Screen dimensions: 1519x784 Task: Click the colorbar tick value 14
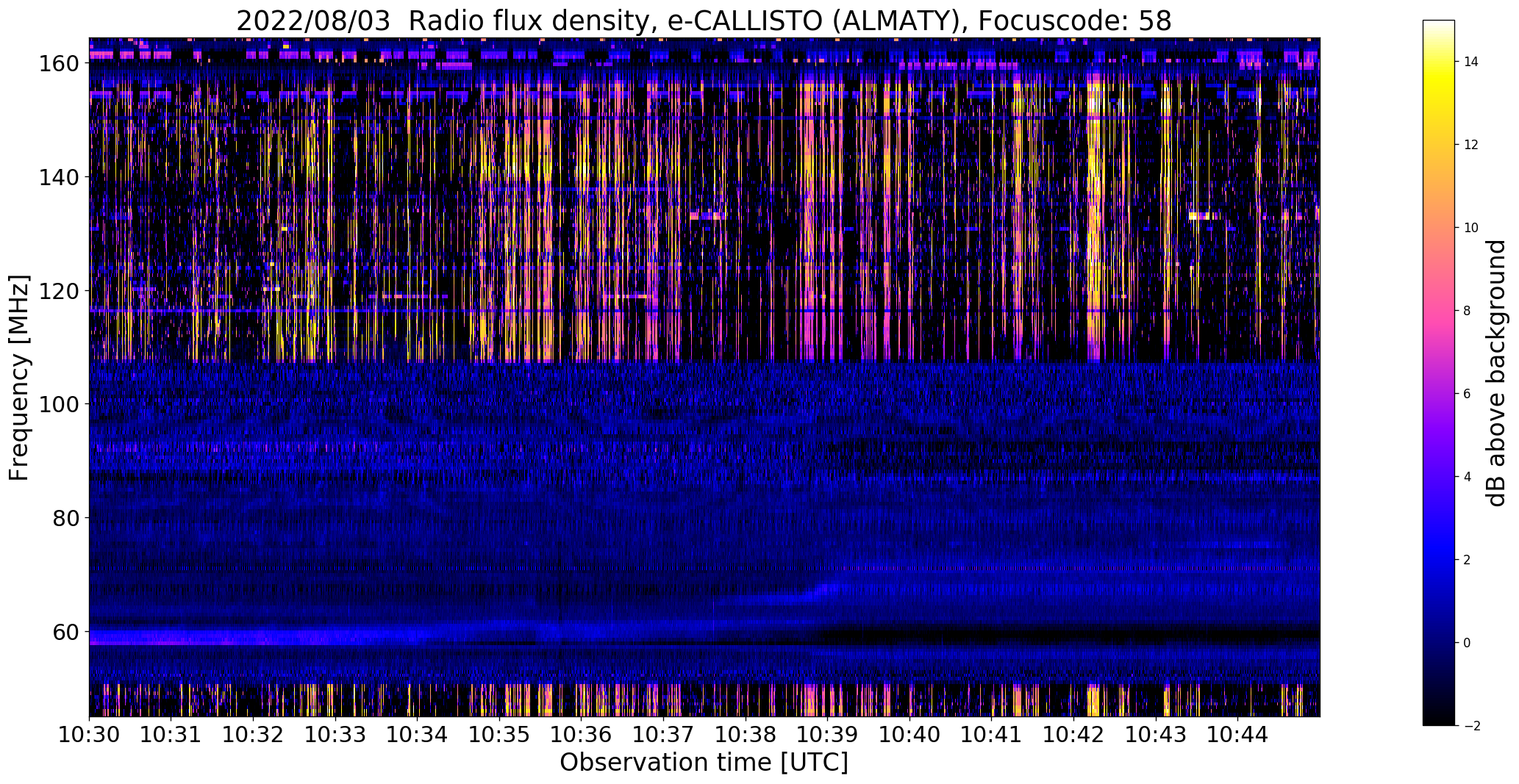tap(1471, 62)
